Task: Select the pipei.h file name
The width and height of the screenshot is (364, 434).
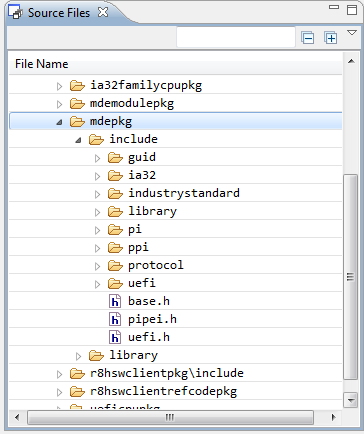Action: point(152,320)
